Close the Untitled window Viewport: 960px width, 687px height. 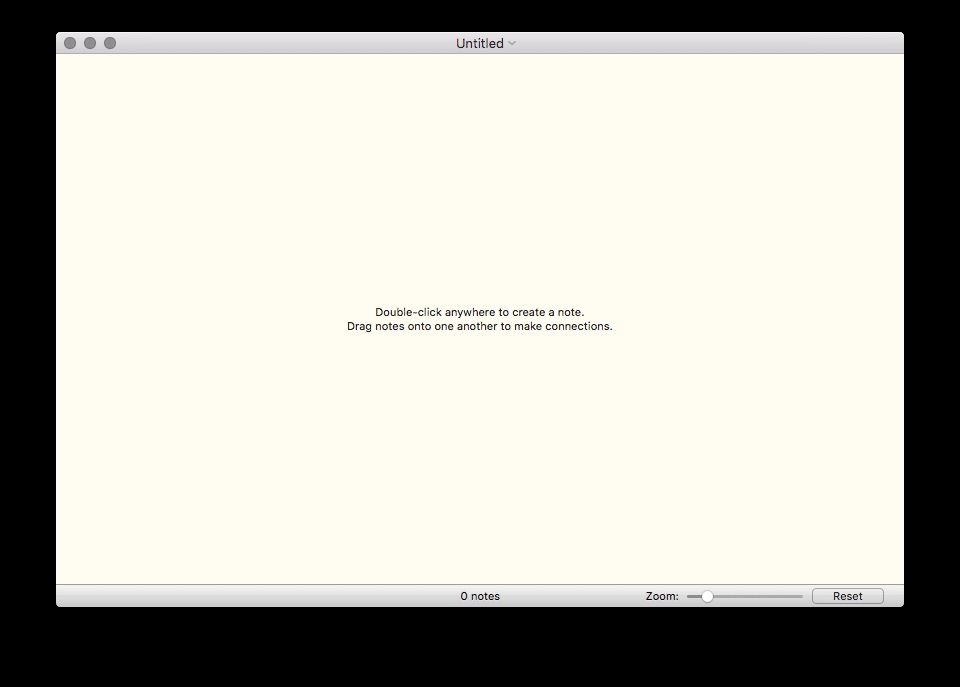(69, 43)
